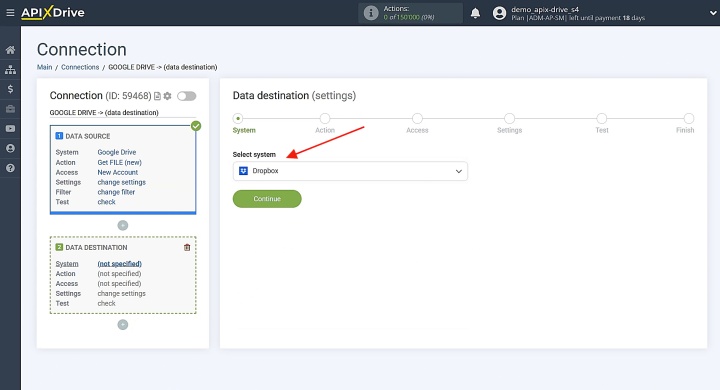Click the add step plus below Data Destination
The height and width of the screenshot is (390, 720).
(123, 325)
